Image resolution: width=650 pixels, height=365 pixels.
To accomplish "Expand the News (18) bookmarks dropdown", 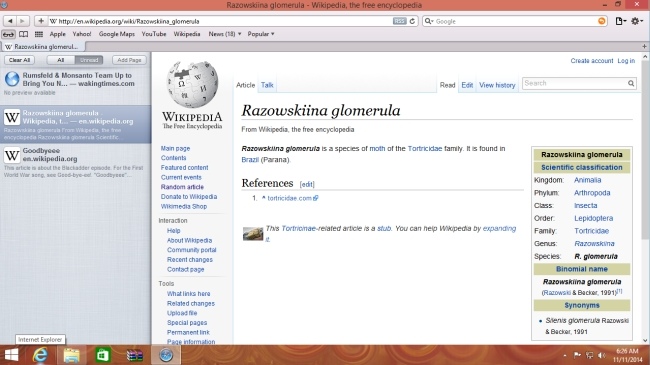I will 225,34.
